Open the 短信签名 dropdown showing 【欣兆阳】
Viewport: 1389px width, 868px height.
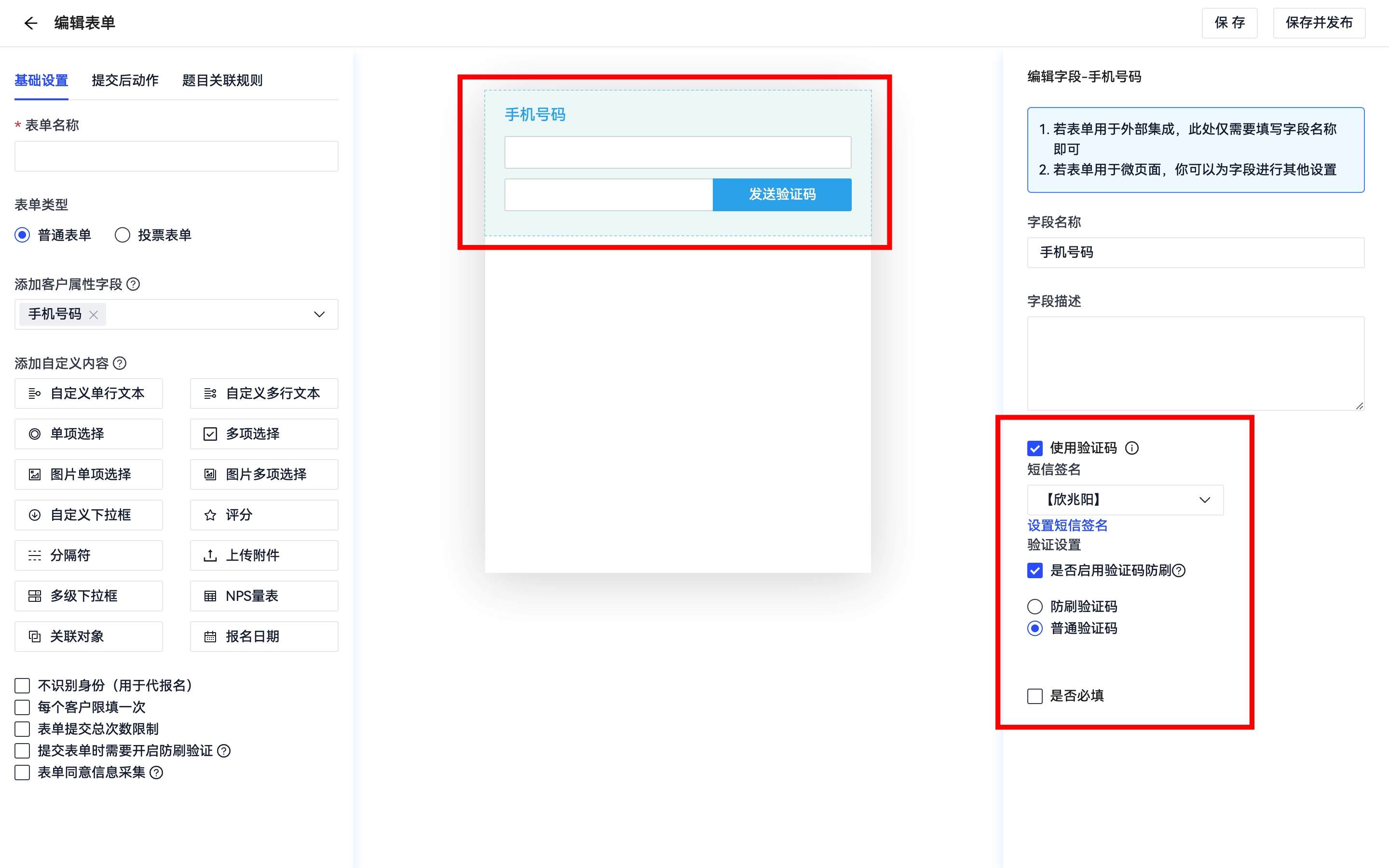tap(1125, 500)
